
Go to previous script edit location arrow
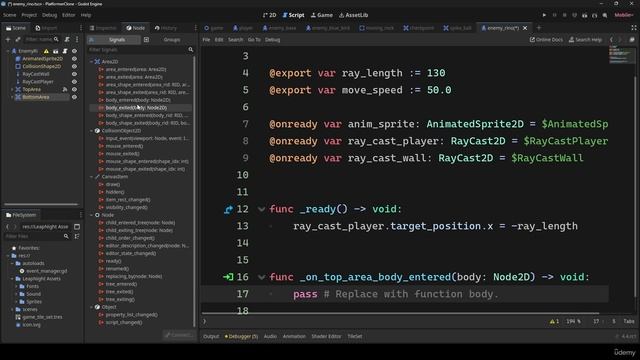pyautogui.click(x=611, y=40)
